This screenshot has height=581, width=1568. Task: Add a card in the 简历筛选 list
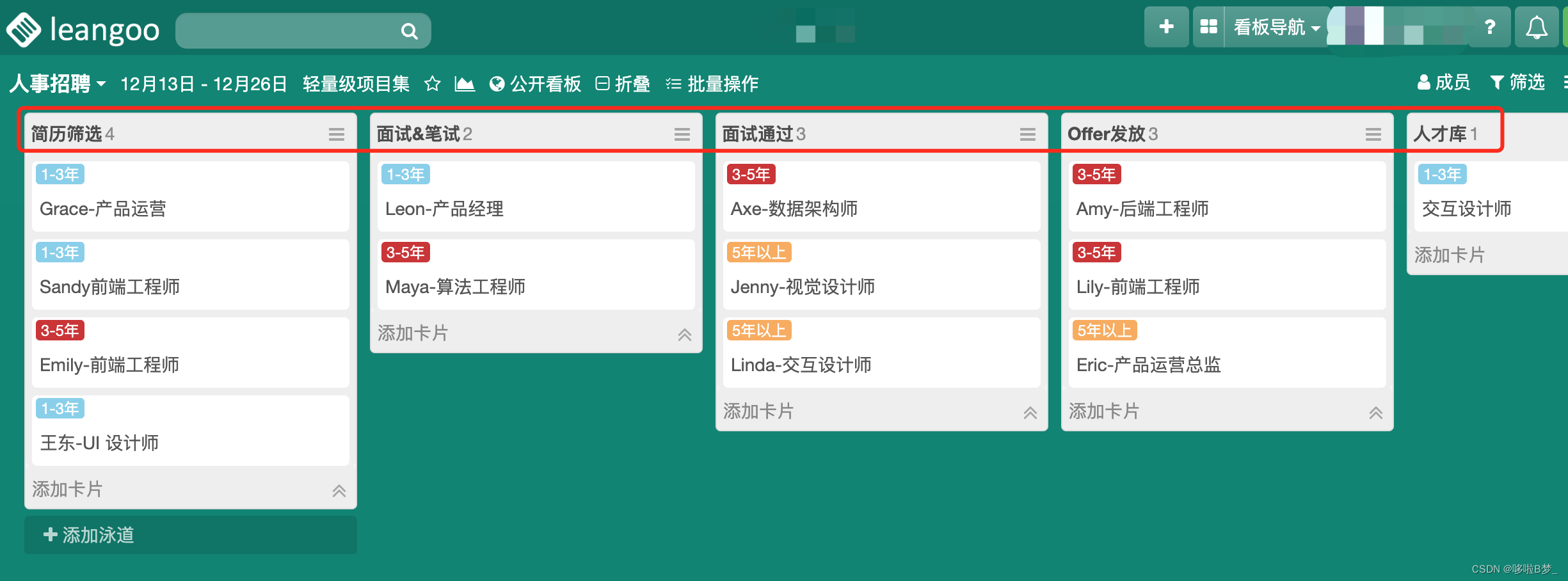pyautogui.click(x=68, y=489)
